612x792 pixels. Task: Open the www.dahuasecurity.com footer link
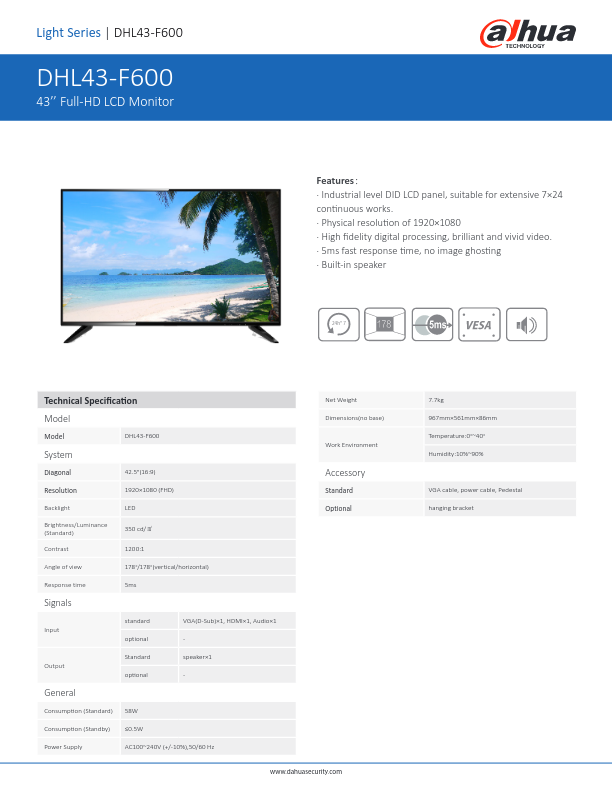pyautogui.click(x=306, y=771)
